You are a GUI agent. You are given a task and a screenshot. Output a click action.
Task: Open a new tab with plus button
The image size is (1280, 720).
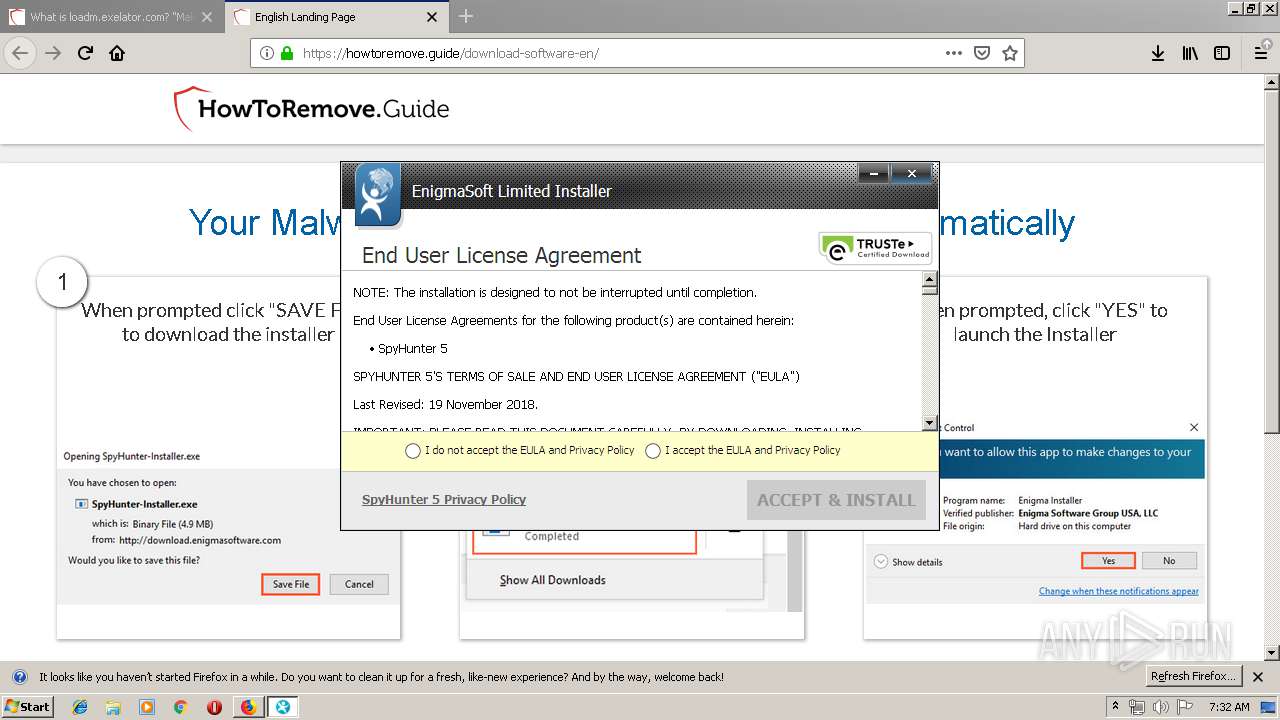(x=466, y=16)
